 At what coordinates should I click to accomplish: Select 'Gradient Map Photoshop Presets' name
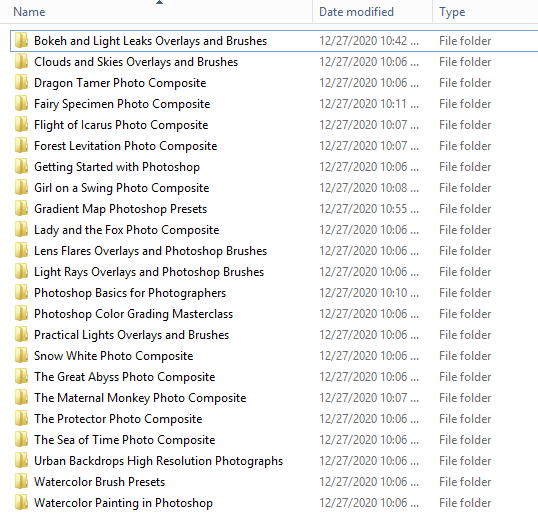click(120, 209)
